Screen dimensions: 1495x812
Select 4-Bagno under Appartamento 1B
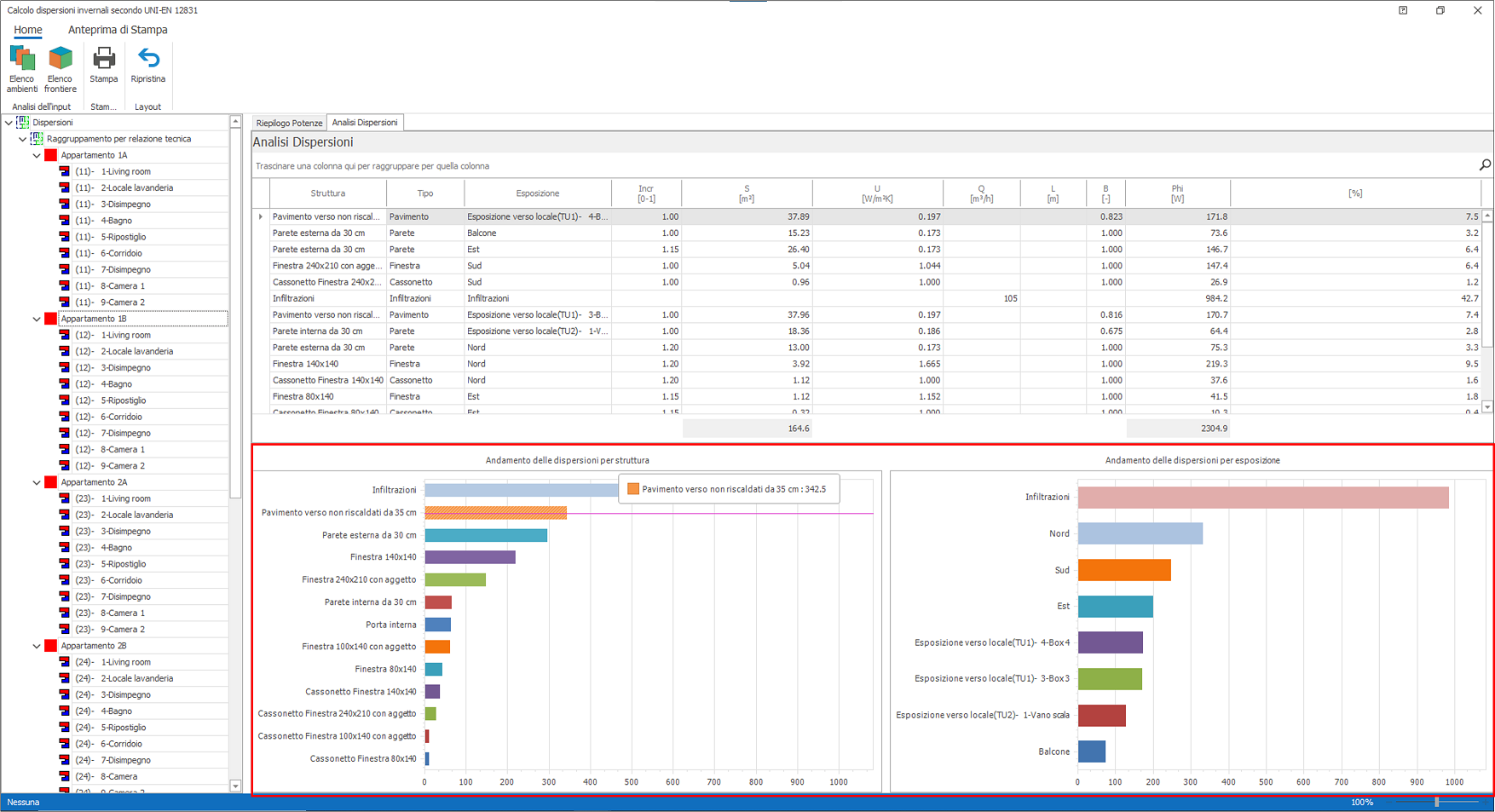click(116, 384)
